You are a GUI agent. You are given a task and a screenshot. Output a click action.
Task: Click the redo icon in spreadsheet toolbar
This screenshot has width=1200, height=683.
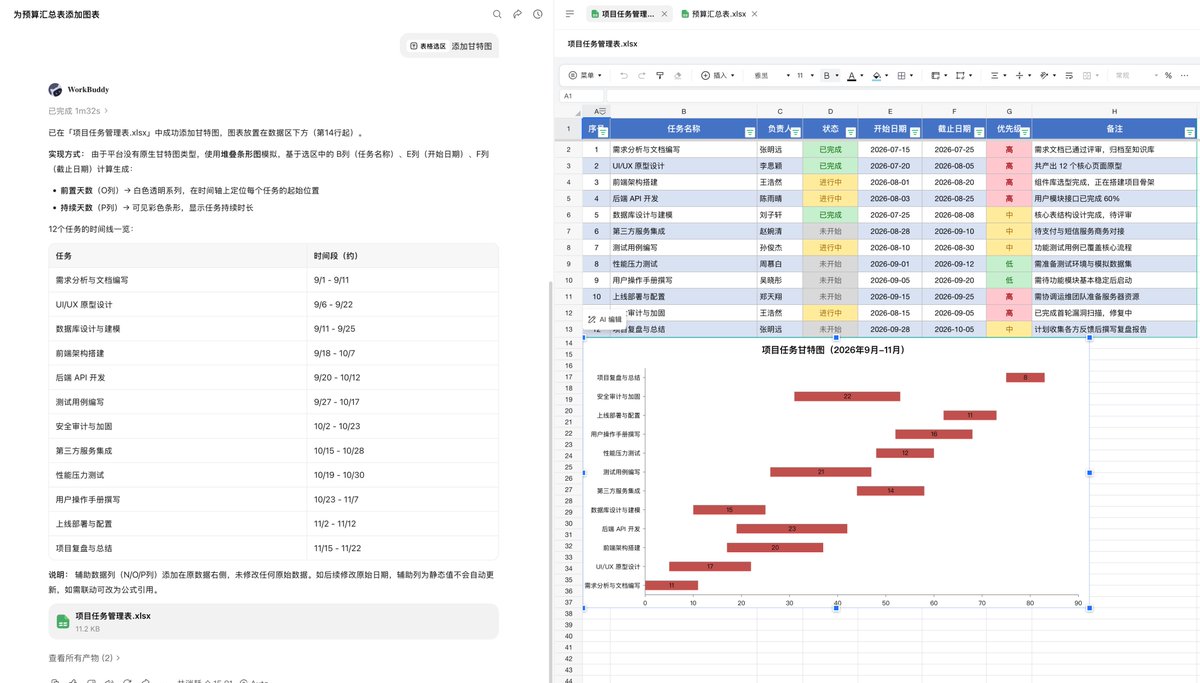pyautogui.click(x=642, y=75)
